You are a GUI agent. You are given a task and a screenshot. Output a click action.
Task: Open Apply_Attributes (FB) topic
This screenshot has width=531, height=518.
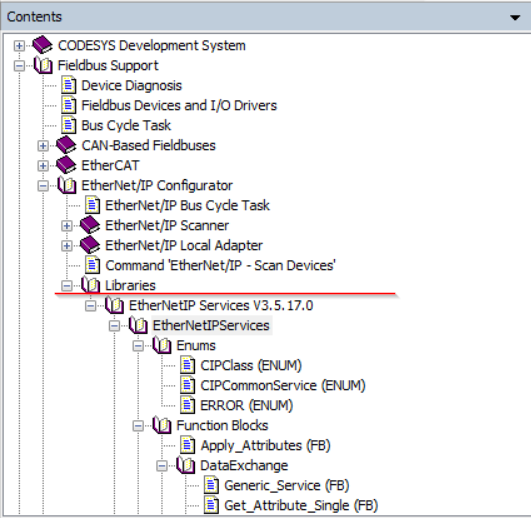[266, 445]
